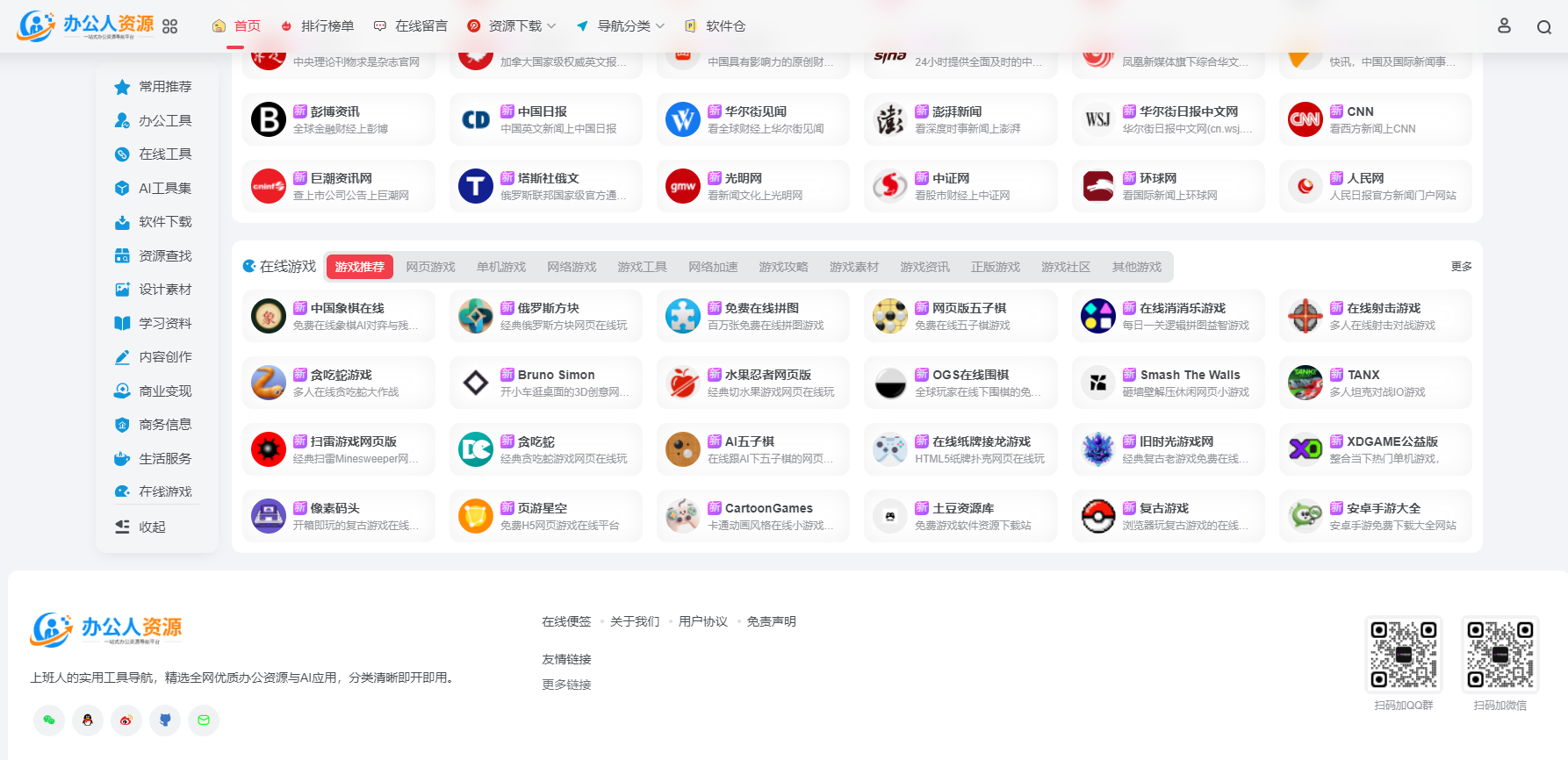Screen dimensions: 1568x760
Task: Click the 扫码加微信 QR code
Action: [1500, 655]
